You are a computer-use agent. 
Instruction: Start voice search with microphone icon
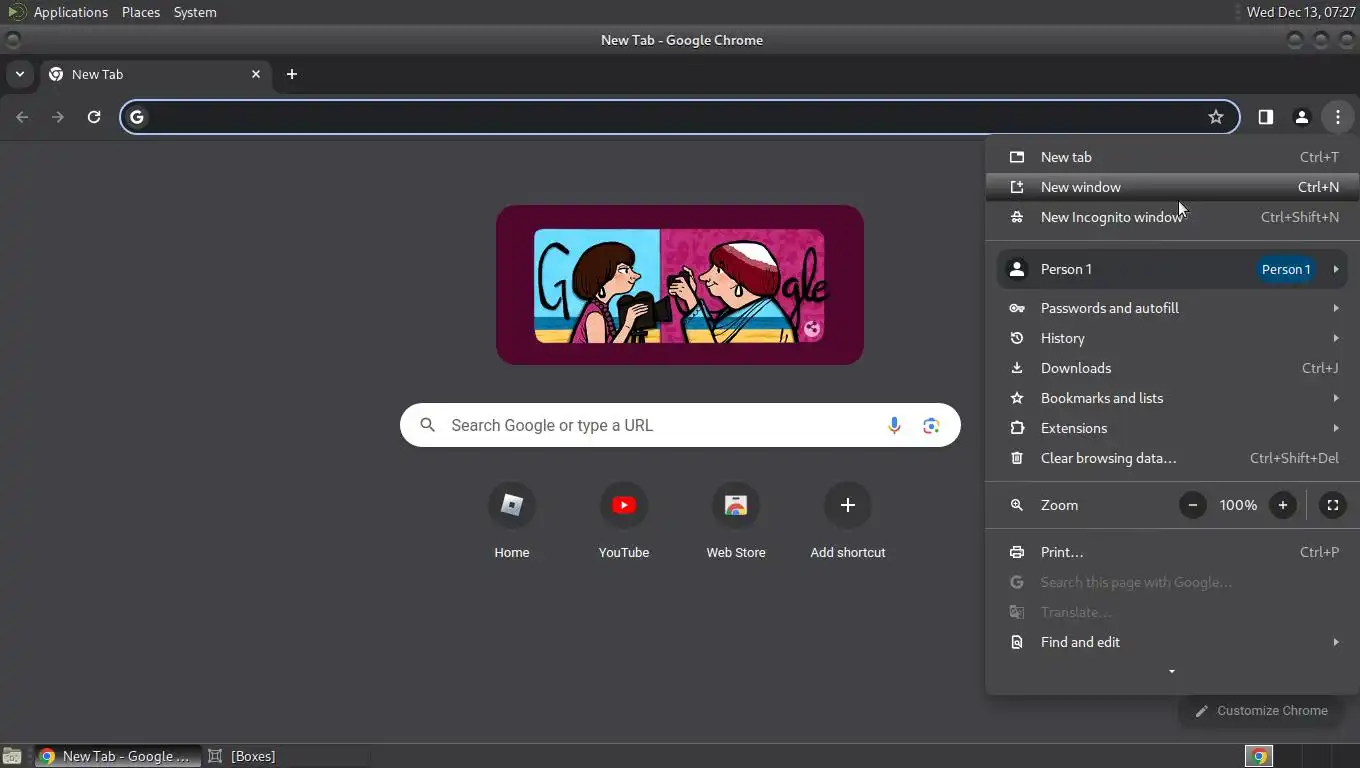894,425
